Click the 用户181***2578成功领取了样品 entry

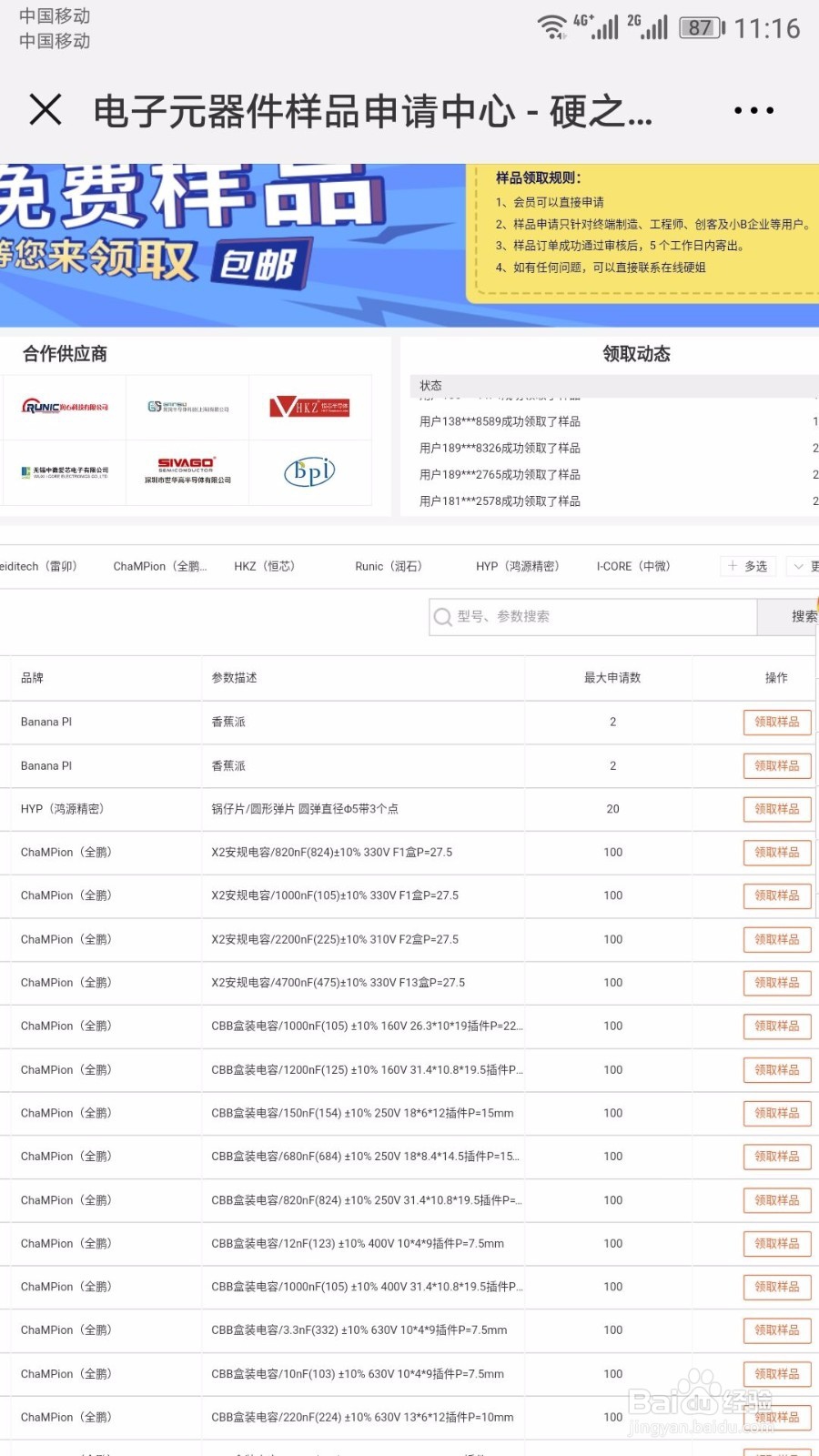coord(500,501)
